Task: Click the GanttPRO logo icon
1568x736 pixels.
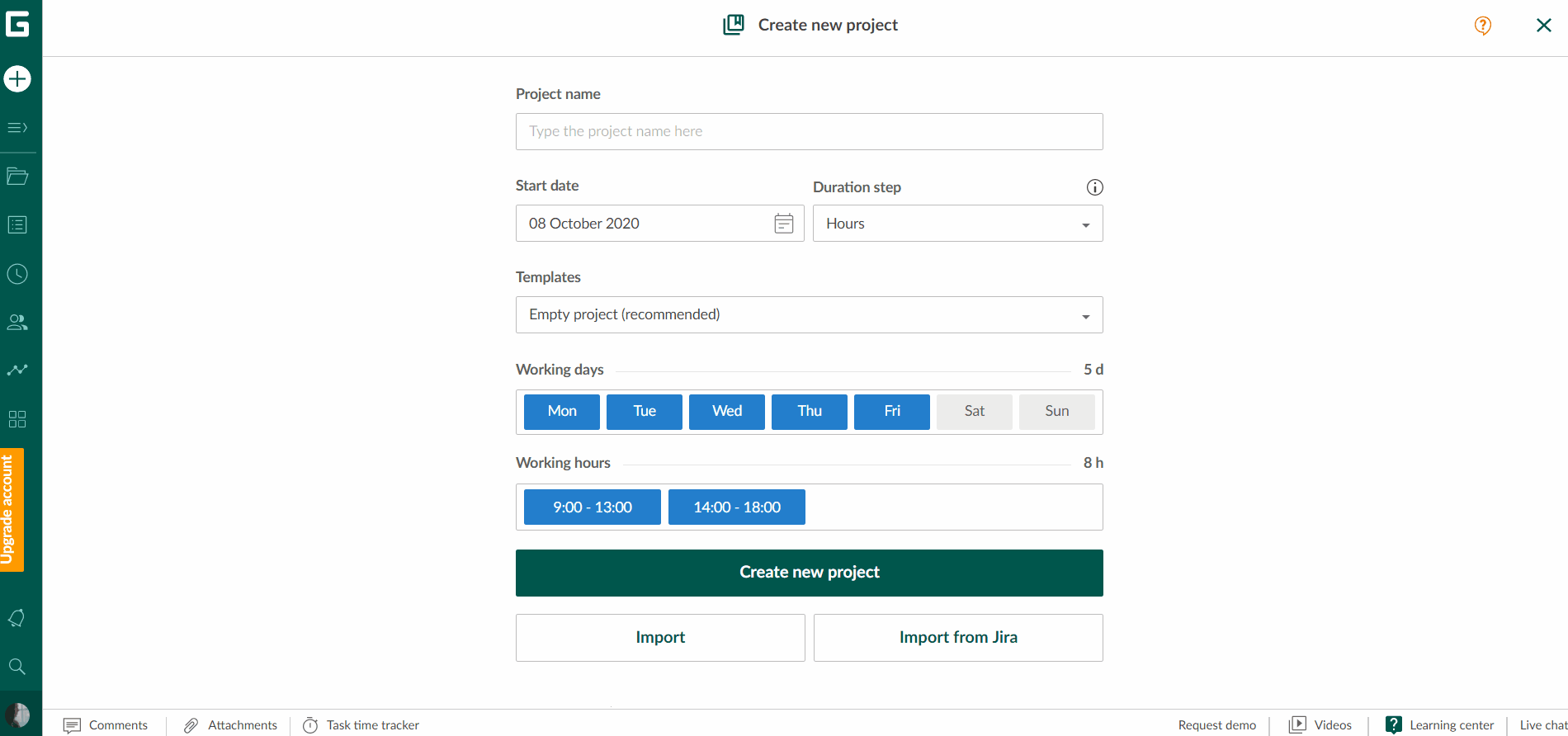Action: click(17, 24)
